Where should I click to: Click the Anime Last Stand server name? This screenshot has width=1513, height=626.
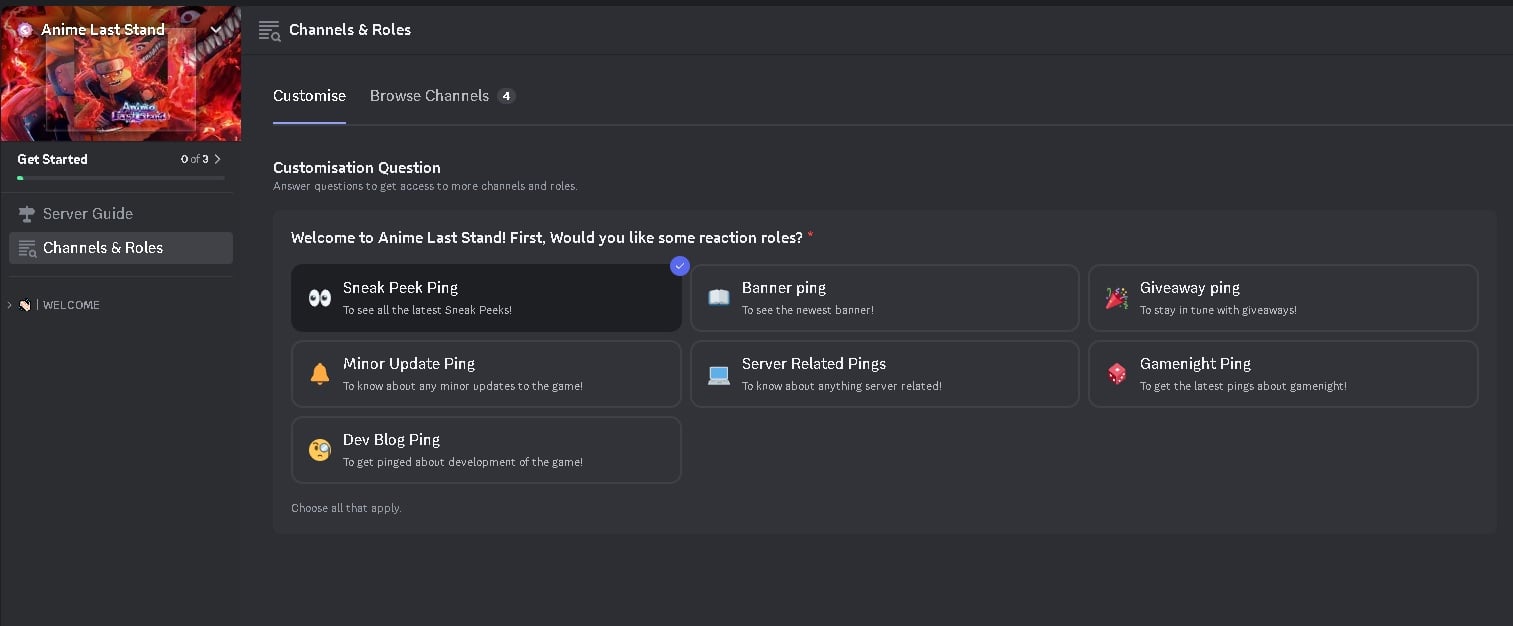click(x=103, y=30)
